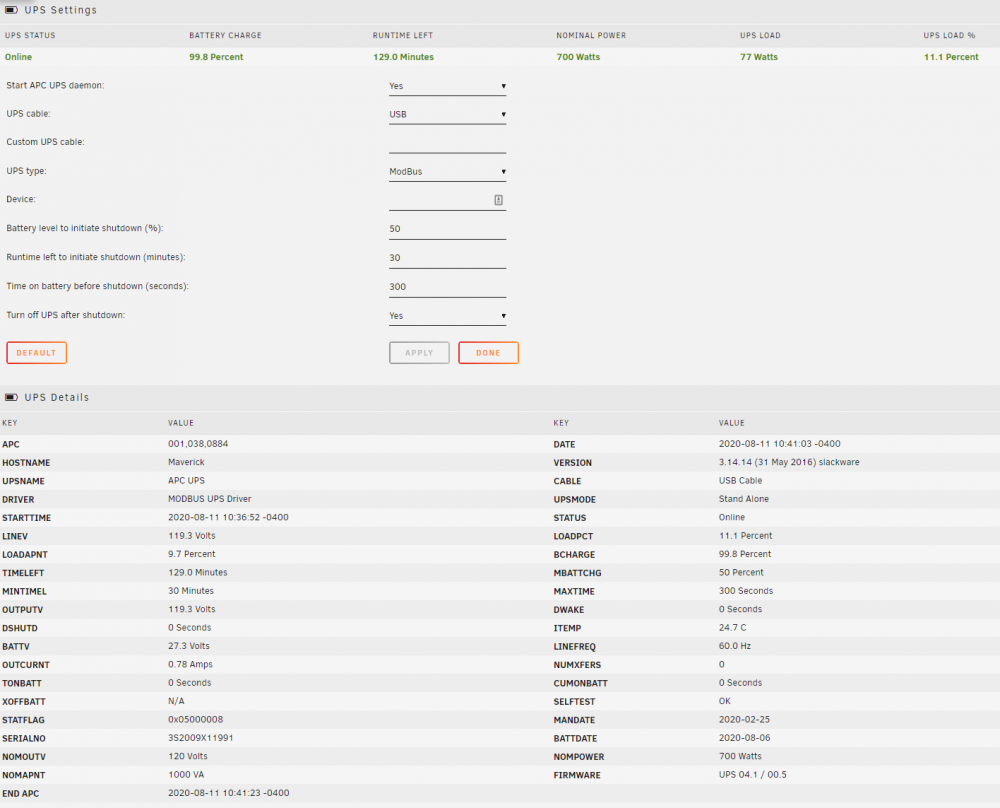Select the MANDATE value 2020-02-25
1000x808 pixels.
pyautogui.click(x=744, y=719)
